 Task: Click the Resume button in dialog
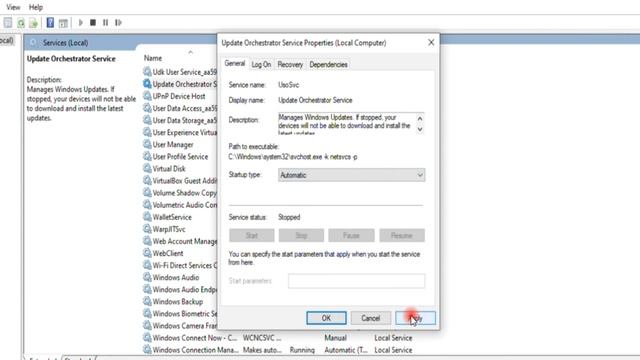click(x=402, y=236)
